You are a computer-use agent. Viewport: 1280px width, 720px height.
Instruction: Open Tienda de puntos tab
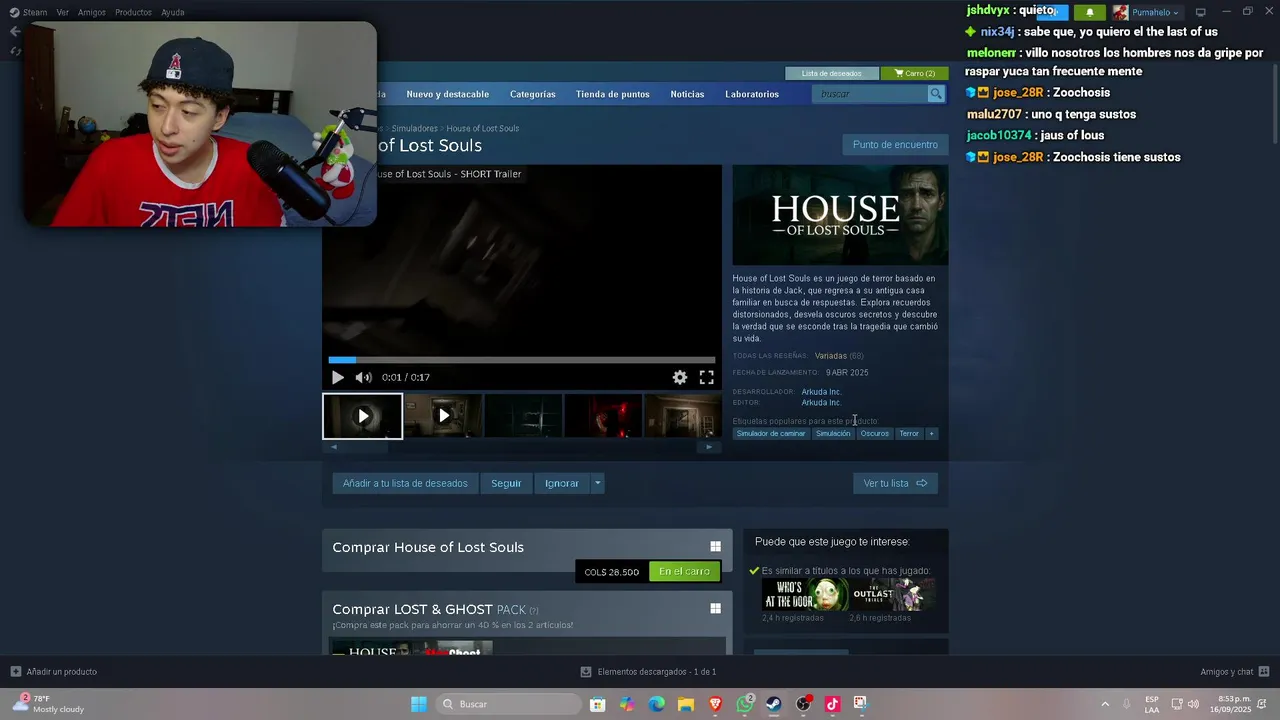pos(613,94)
